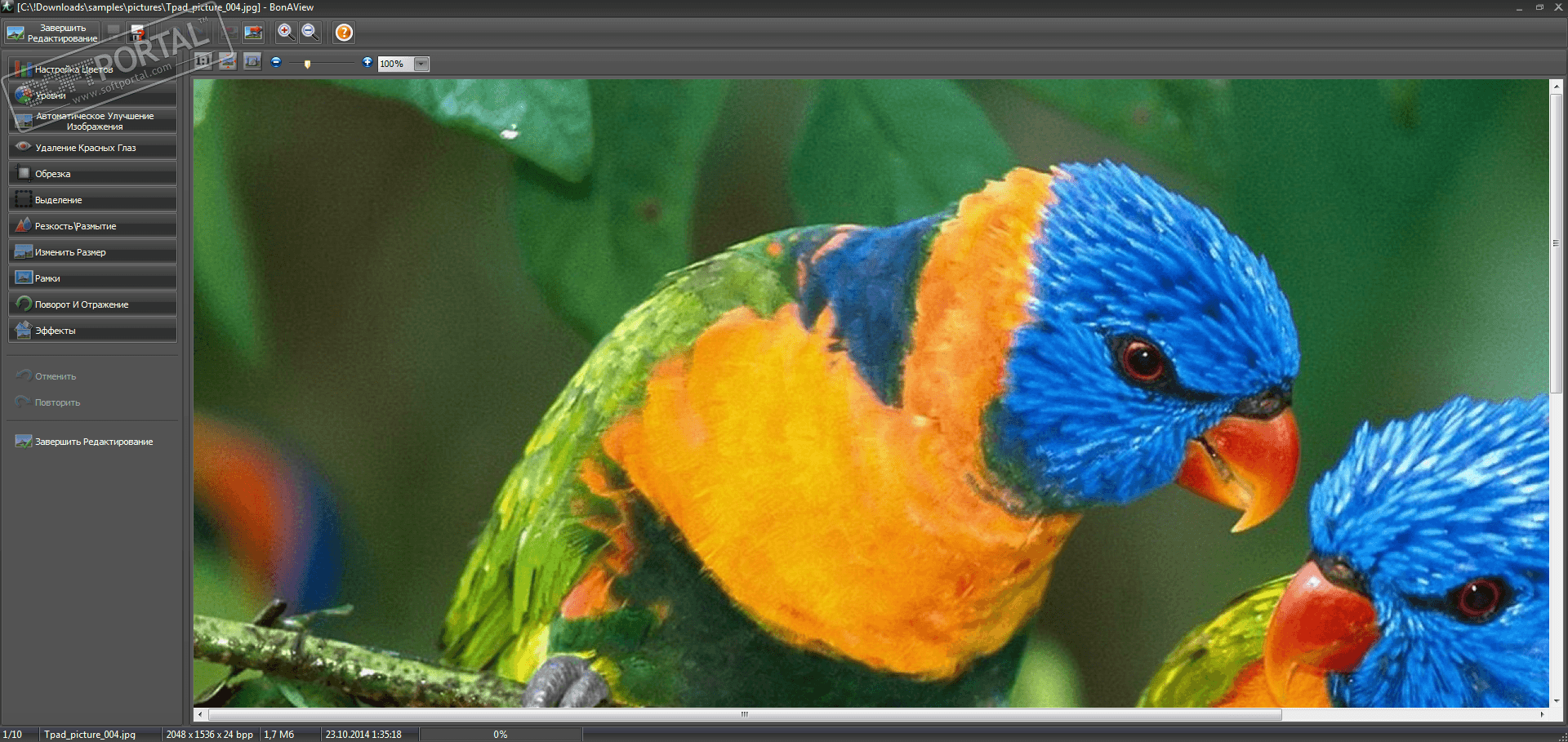Open the 100% zoom dropdown arrow
The image size is (1568, 742).
pyautogui.click(x=421, y=64)
